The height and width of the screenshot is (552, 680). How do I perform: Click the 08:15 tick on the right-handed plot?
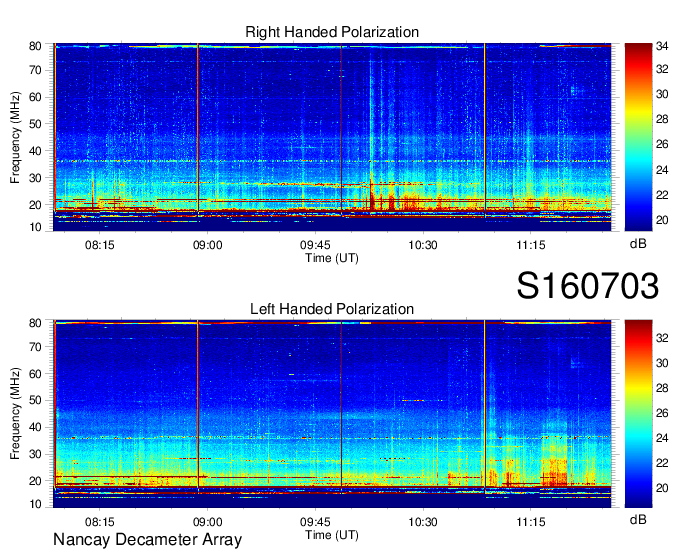coord(100,245)
